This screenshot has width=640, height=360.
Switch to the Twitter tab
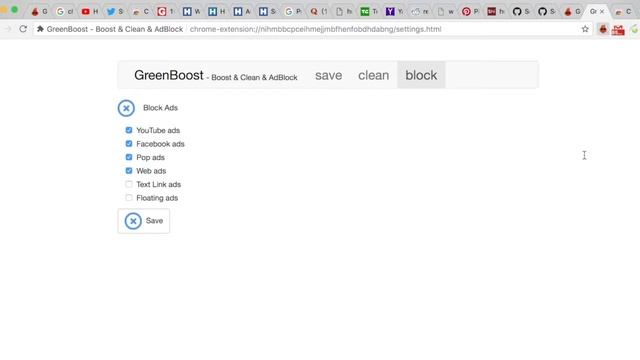pos(115,11)
